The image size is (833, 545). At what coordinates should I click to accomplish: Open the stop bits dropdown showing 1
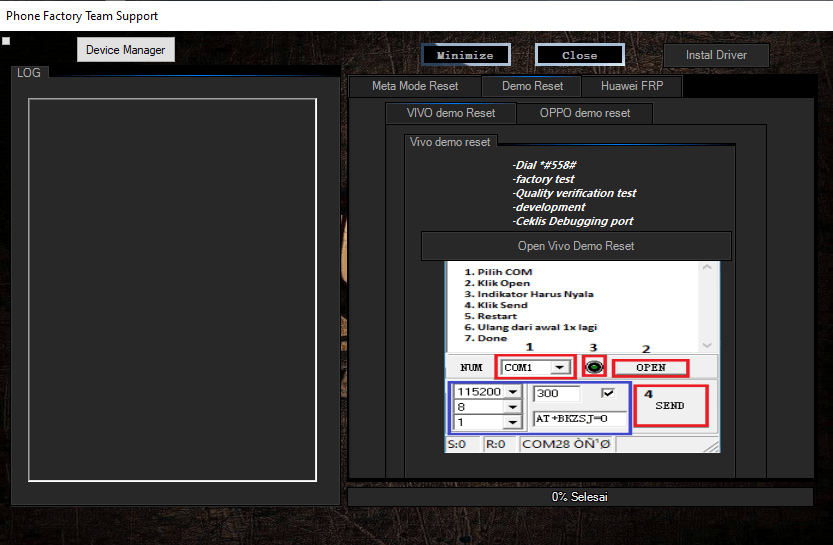512,422
